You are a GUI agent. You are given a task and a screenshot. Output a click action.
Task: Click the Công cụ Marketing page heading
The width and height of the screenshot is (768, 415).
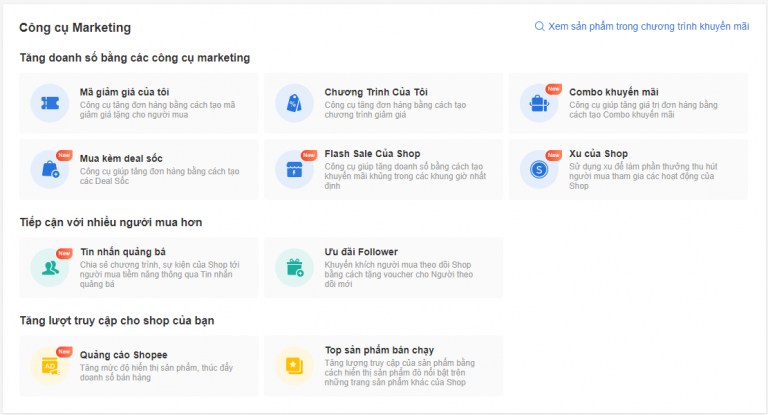tap(75, 28)
